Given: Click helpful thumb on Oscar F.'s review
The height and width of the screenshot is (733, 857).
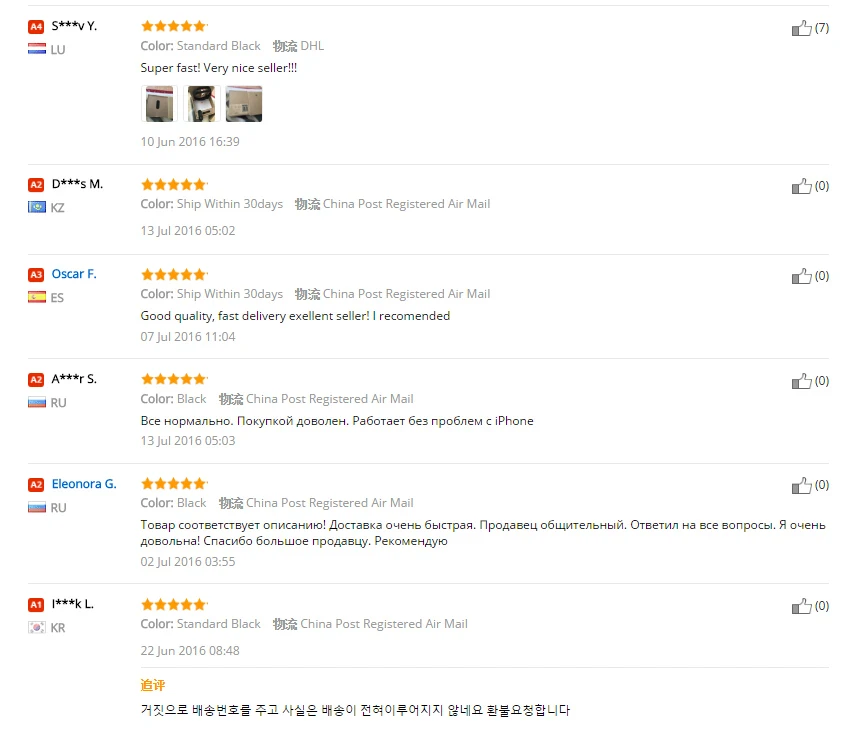Looking at the screenshot, I should [x=801, y=276].
